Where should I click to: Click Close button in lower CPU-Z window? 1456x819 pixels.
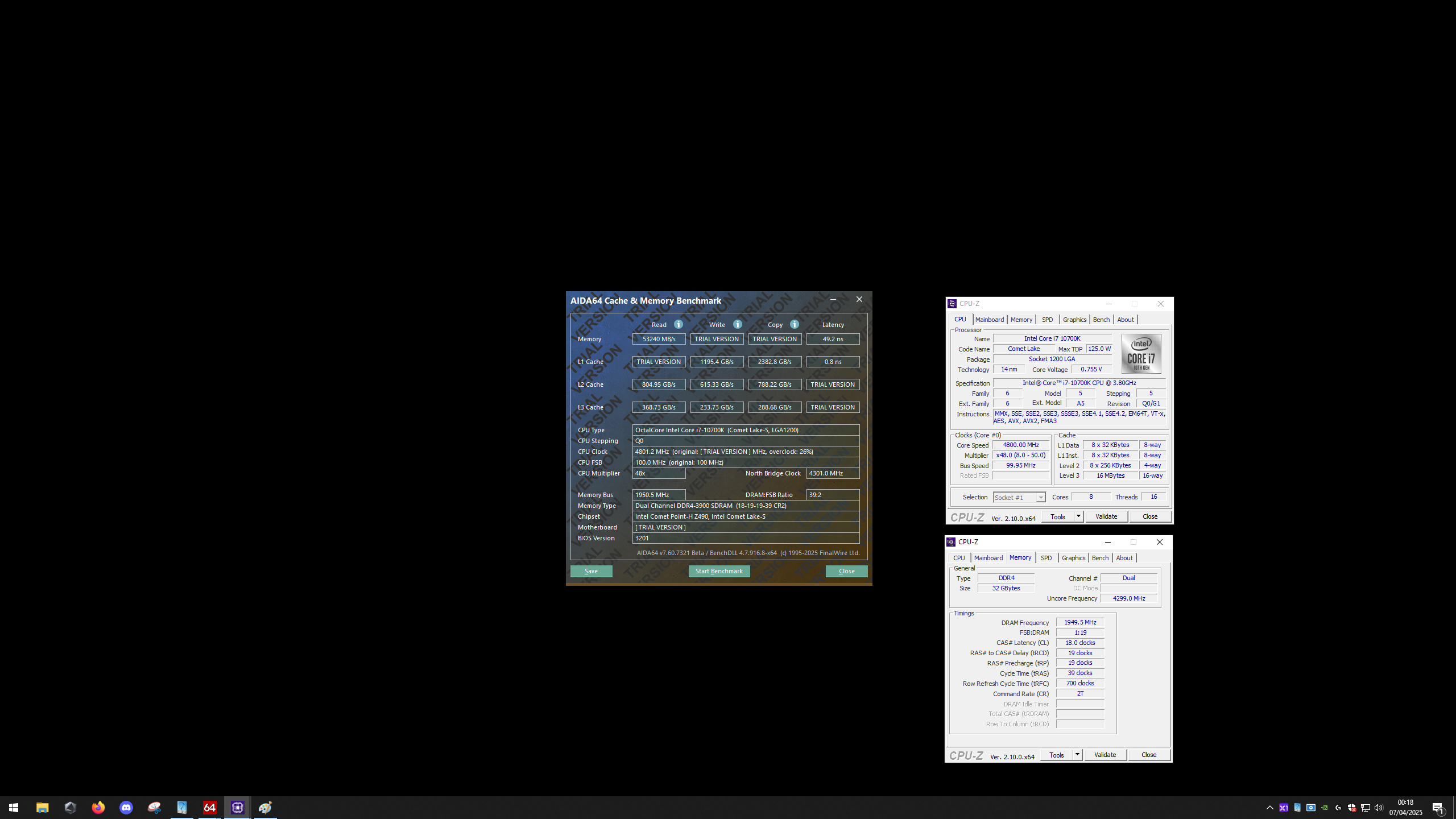pos(1149,755)
